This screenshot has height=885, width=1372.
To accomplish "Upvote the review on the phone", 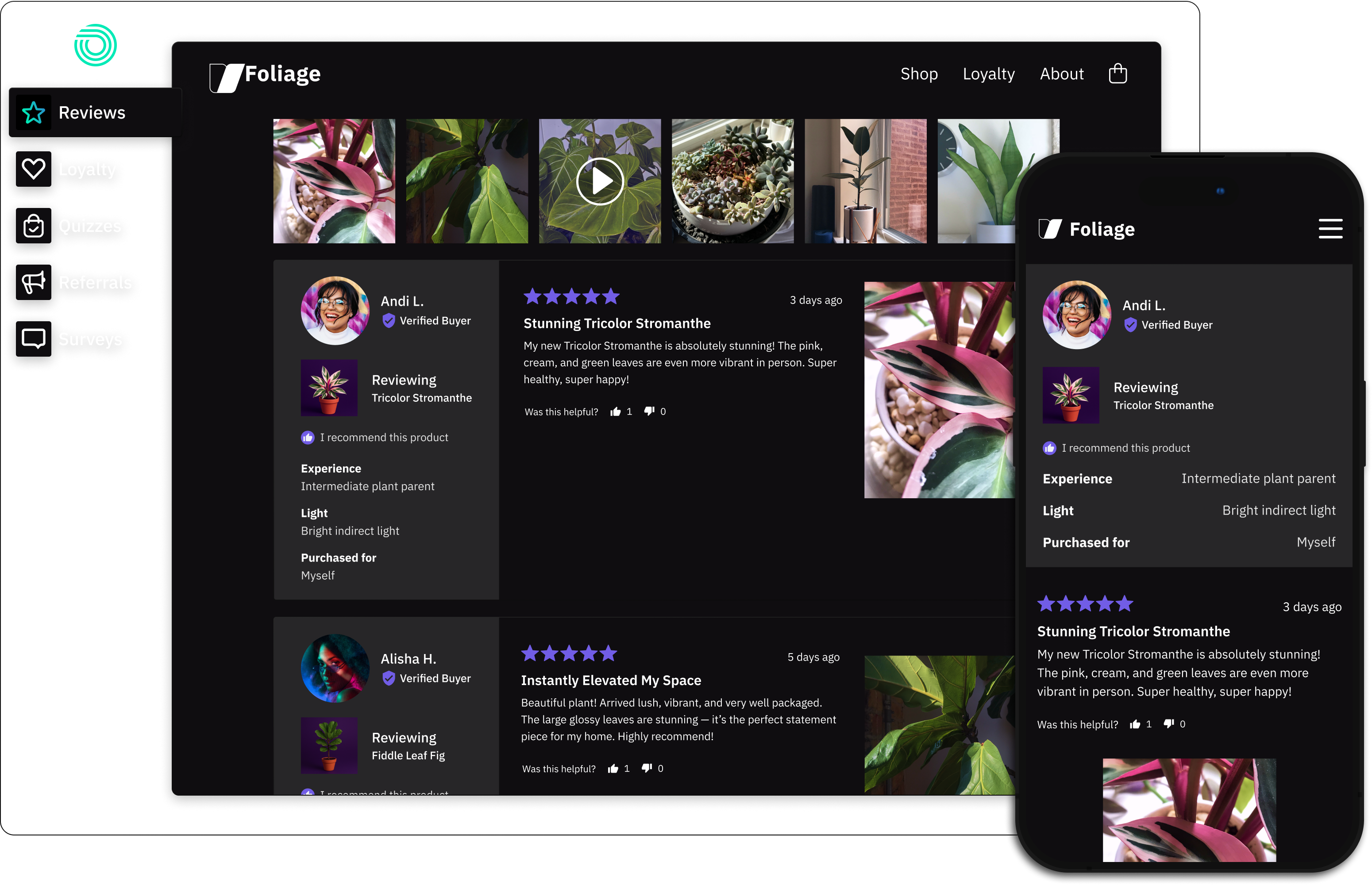I will (x=1135, y=724).
